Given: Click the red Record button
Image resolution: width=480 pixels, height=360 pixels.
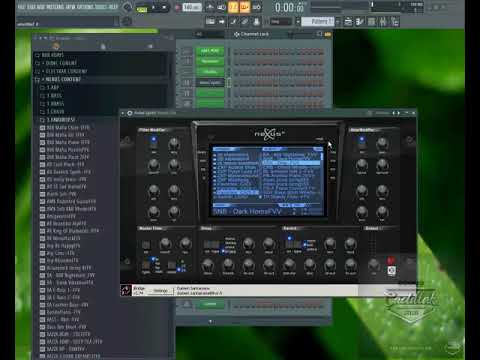Looking at the screenshot, I should tap(177, 7).
